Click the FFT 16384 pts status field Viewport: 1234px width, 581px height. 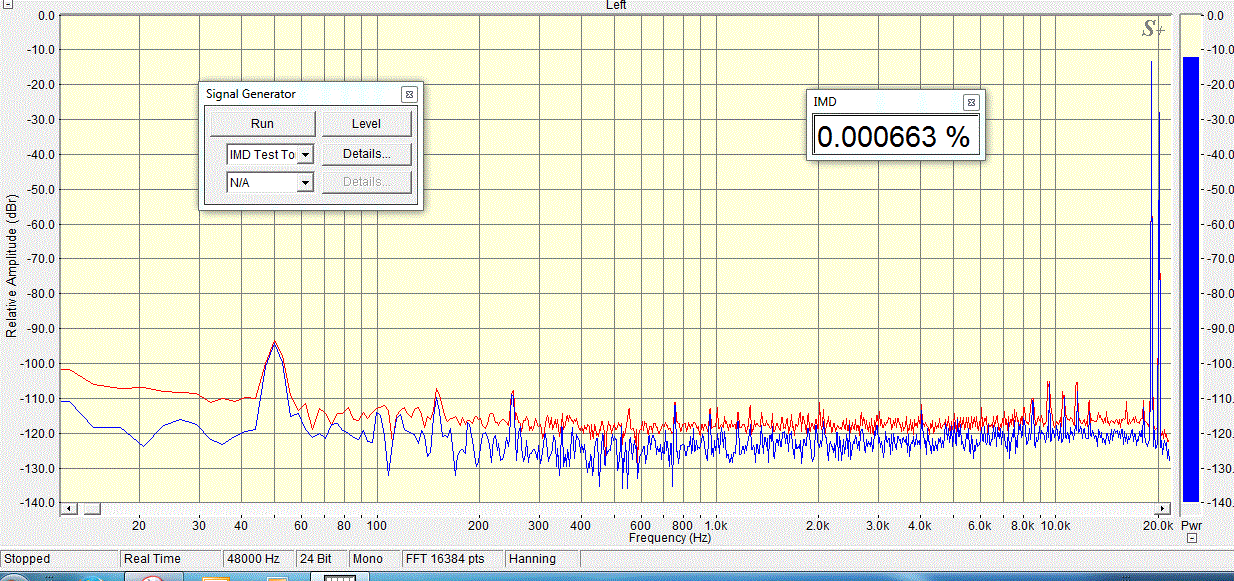point(452,559)
